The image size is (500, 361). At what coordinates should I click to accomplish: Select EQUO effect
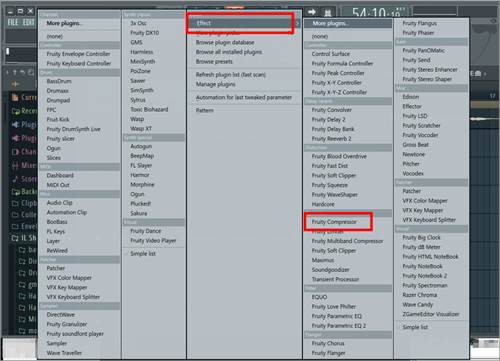click(319, 297)
